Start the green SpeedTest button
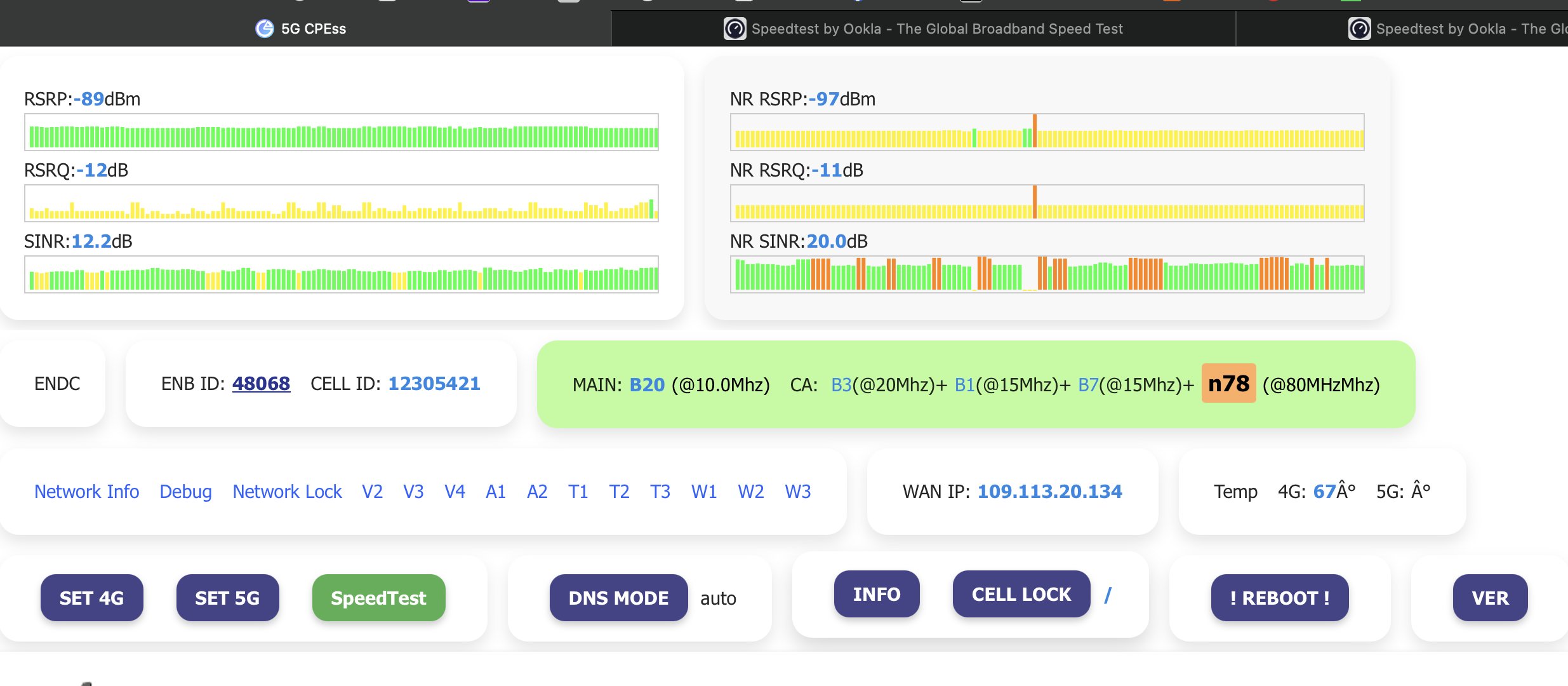This screenshot has height=686, width=1568. (x=378, y=598)
